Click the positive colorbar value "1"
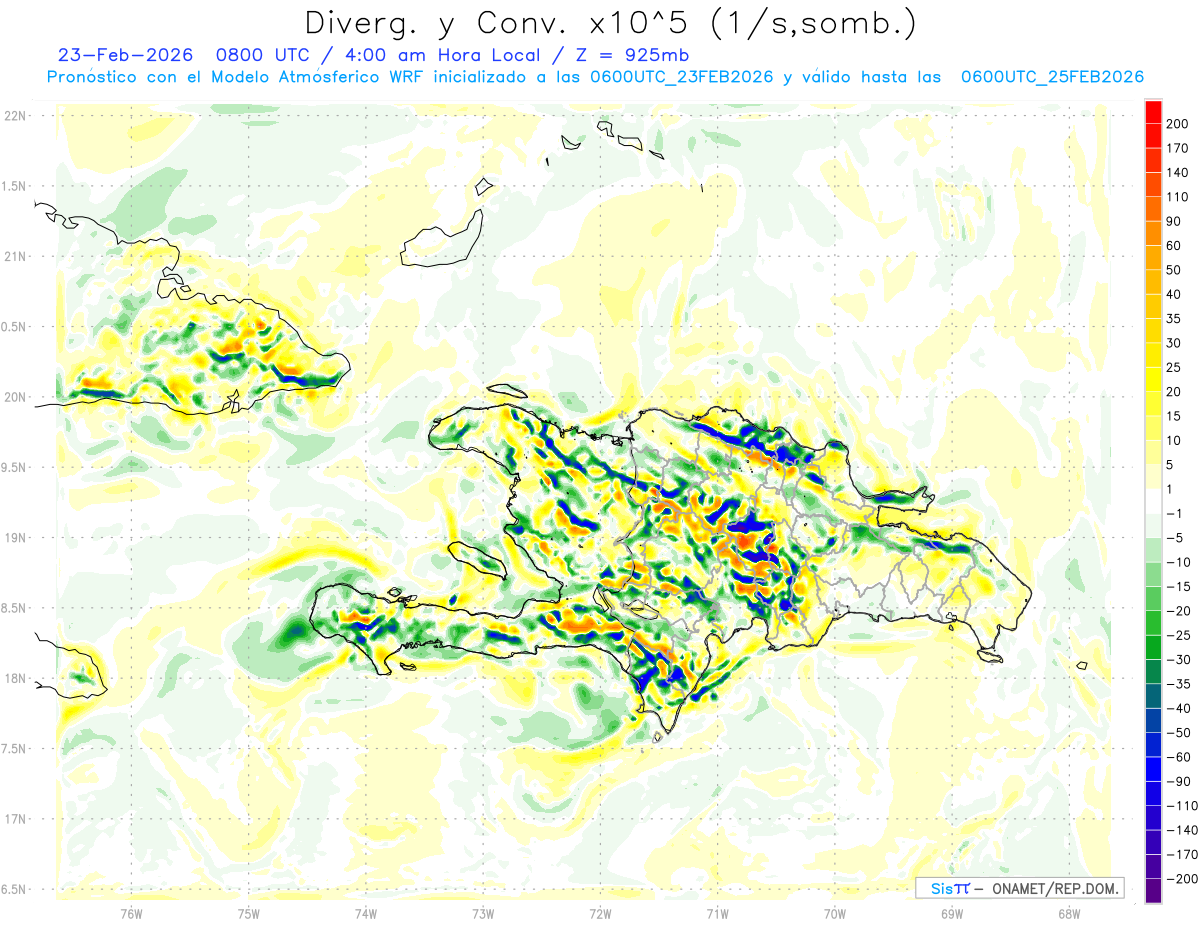The width and height of the screenshot is (1200, 927). pos(1171,489)
